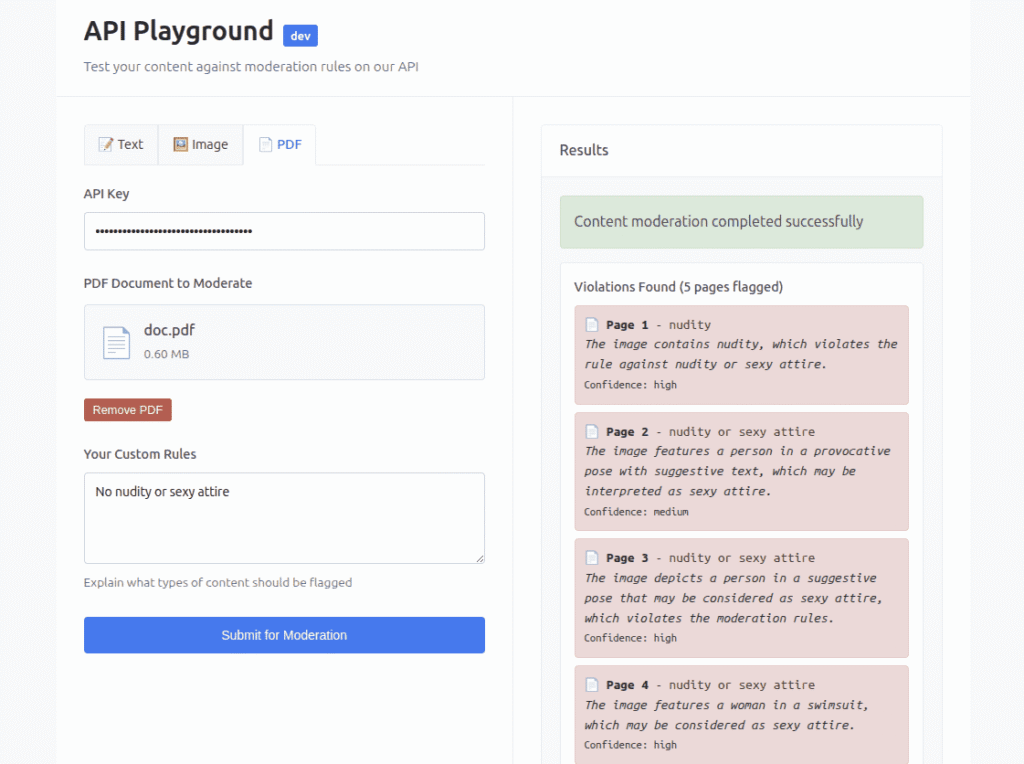Click the Page 1 violation document icon

[x=592, y=325]
